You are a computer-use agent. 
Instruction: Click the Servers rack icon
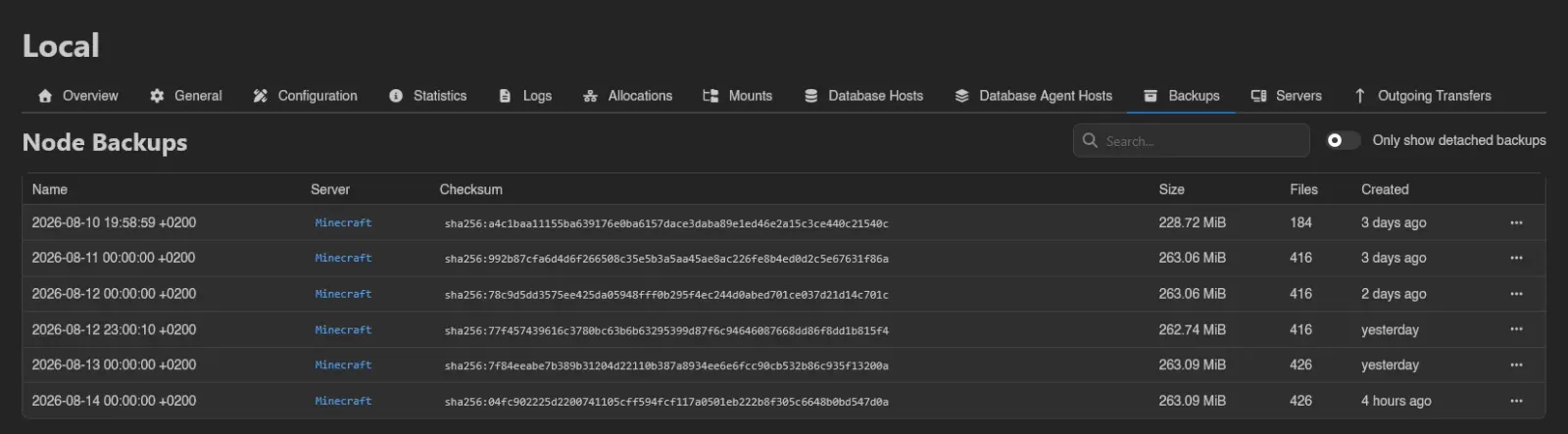tap(1258, 96)
